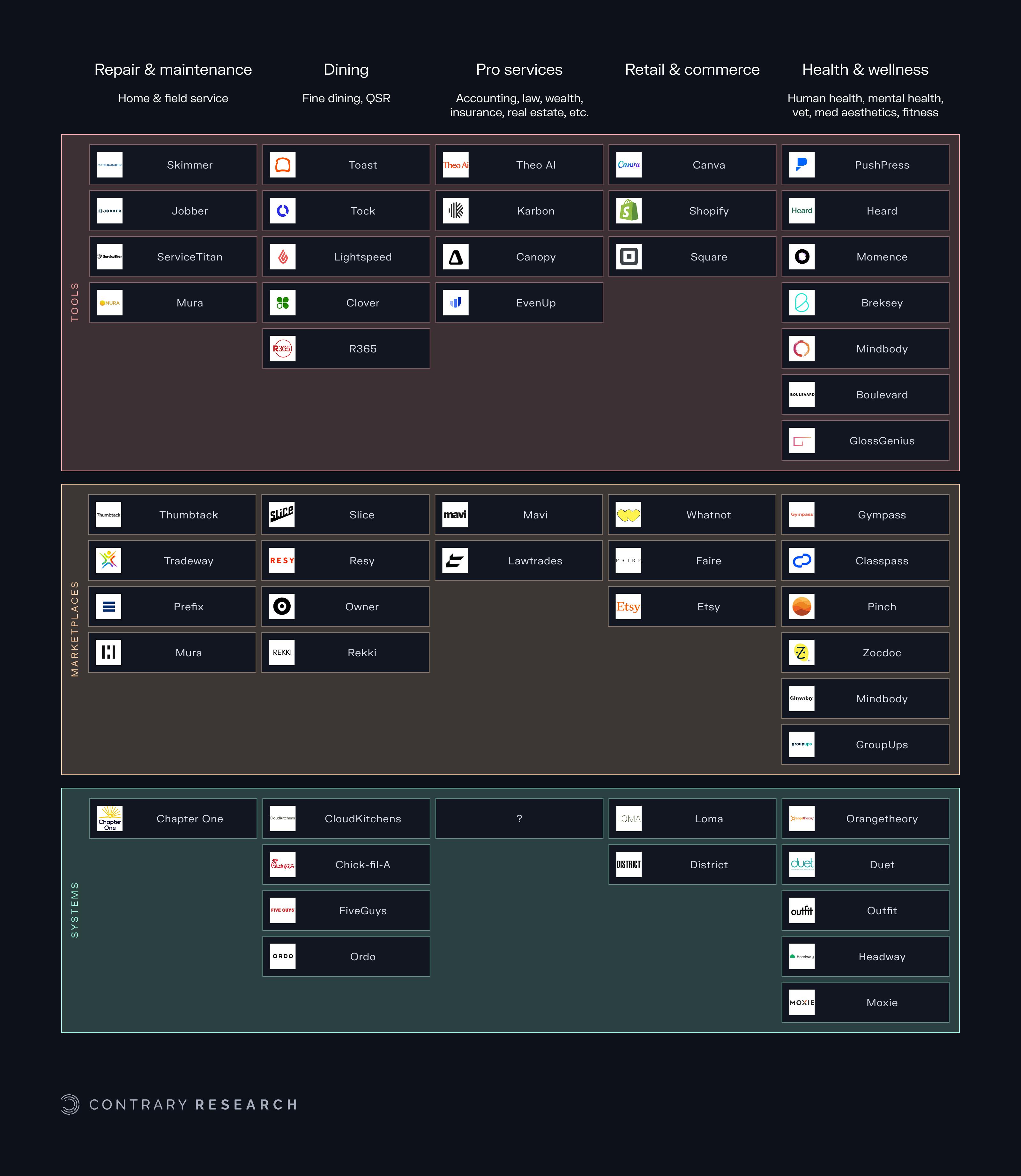The height and width of the screenshot is (1176, 1021).
Task: Click the Loma name text
Action: pos(709,818)
